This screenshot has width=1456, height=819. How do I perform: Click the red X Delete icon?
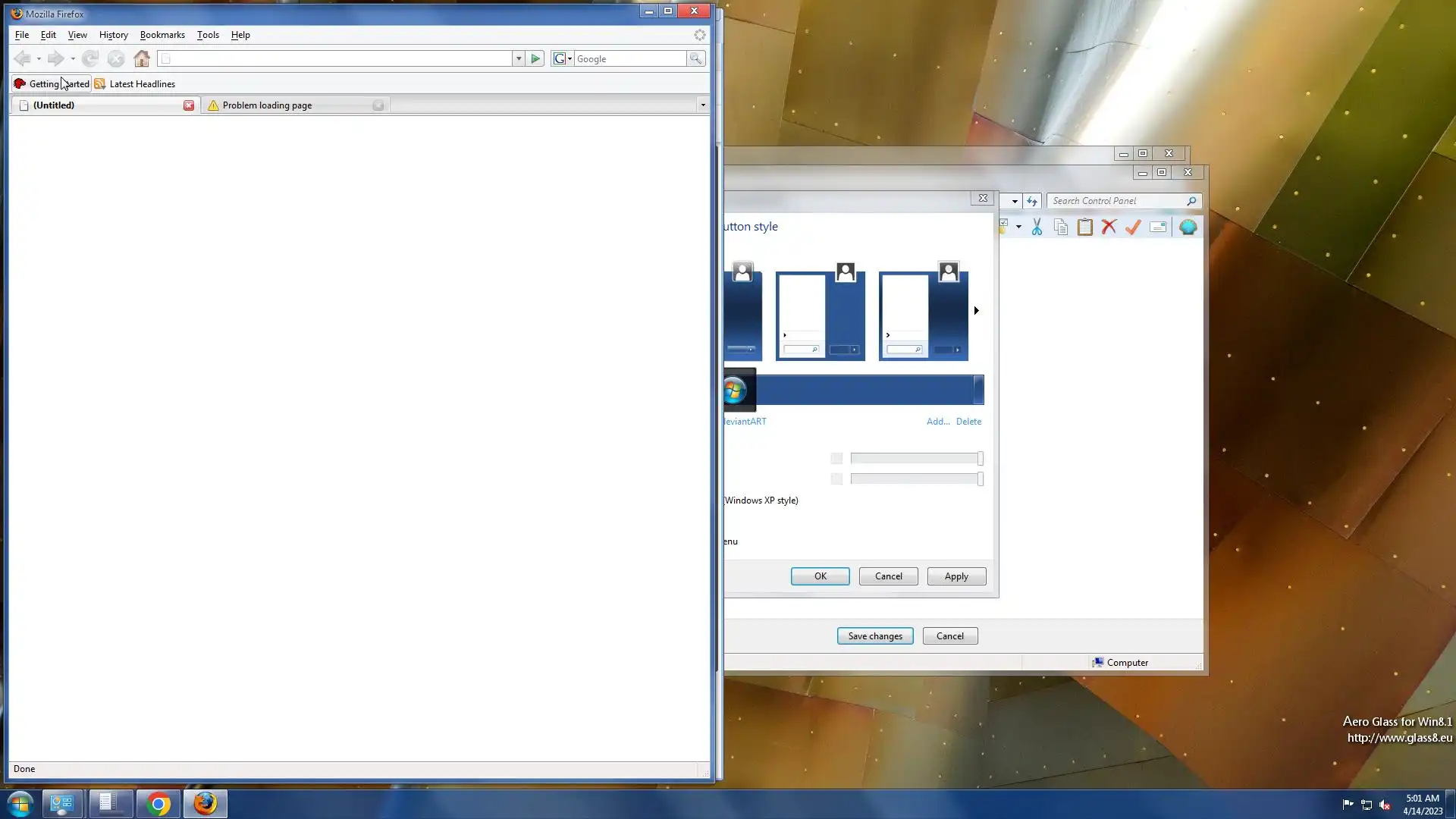click(1109, 227)
